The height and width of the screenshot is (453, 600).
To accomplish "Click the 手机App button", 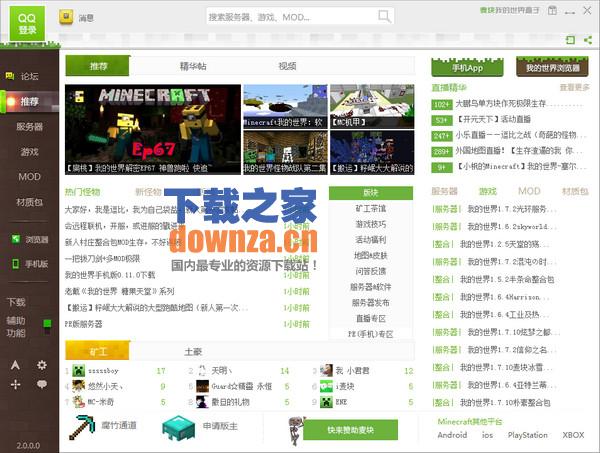I will click(467, 68).
